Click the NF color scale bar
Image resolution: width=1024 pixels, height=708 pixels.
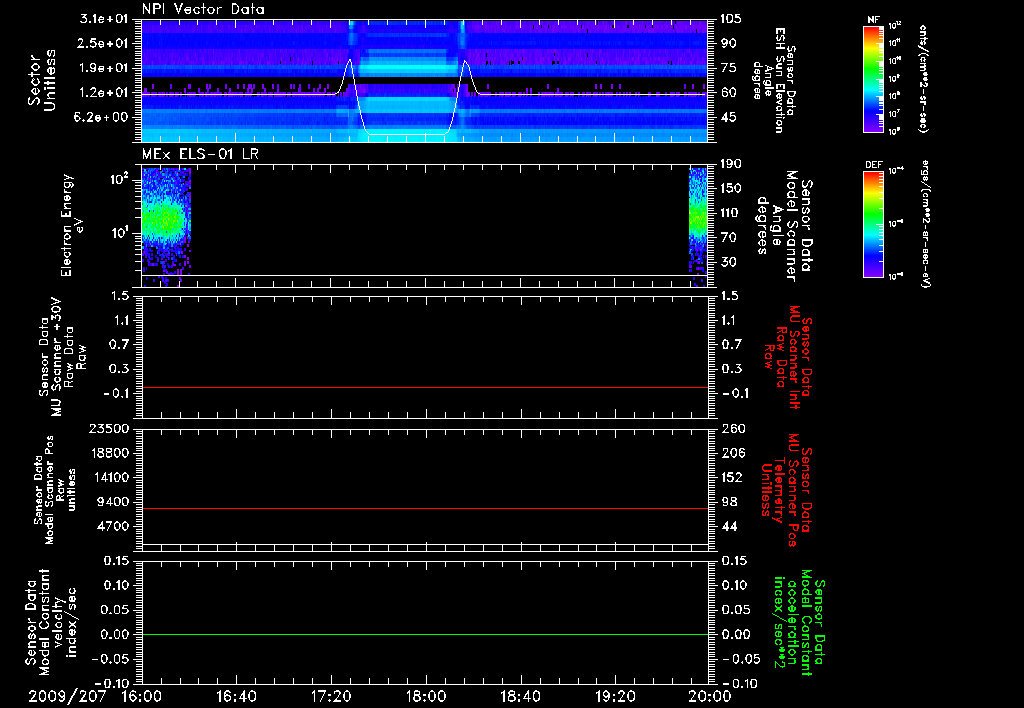[873, 79]
